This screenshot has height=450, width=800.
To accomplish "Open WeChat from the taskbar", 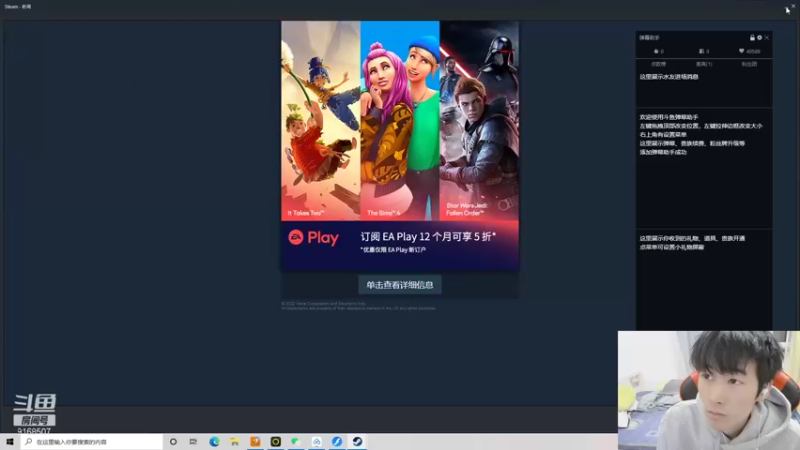I will (296, 442).
